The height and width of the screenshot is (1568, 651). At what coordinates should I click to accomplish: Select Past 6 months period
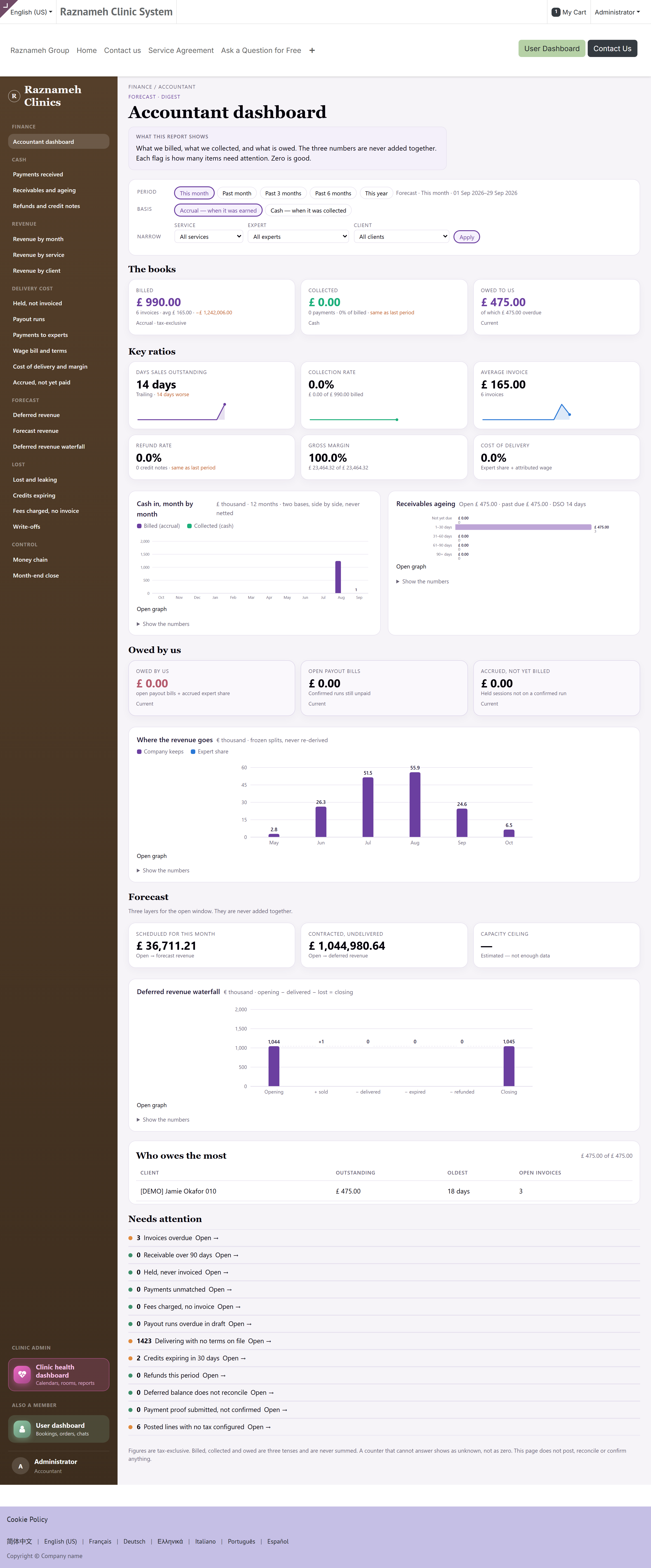pyautogui.click(x=333, y=193)
